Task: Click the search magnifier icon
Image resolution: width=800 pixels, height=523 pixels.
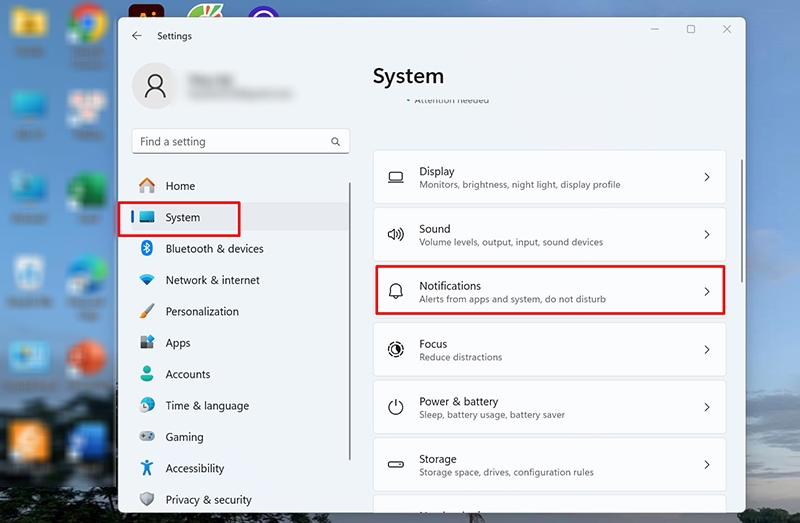Action: (335, 141)
